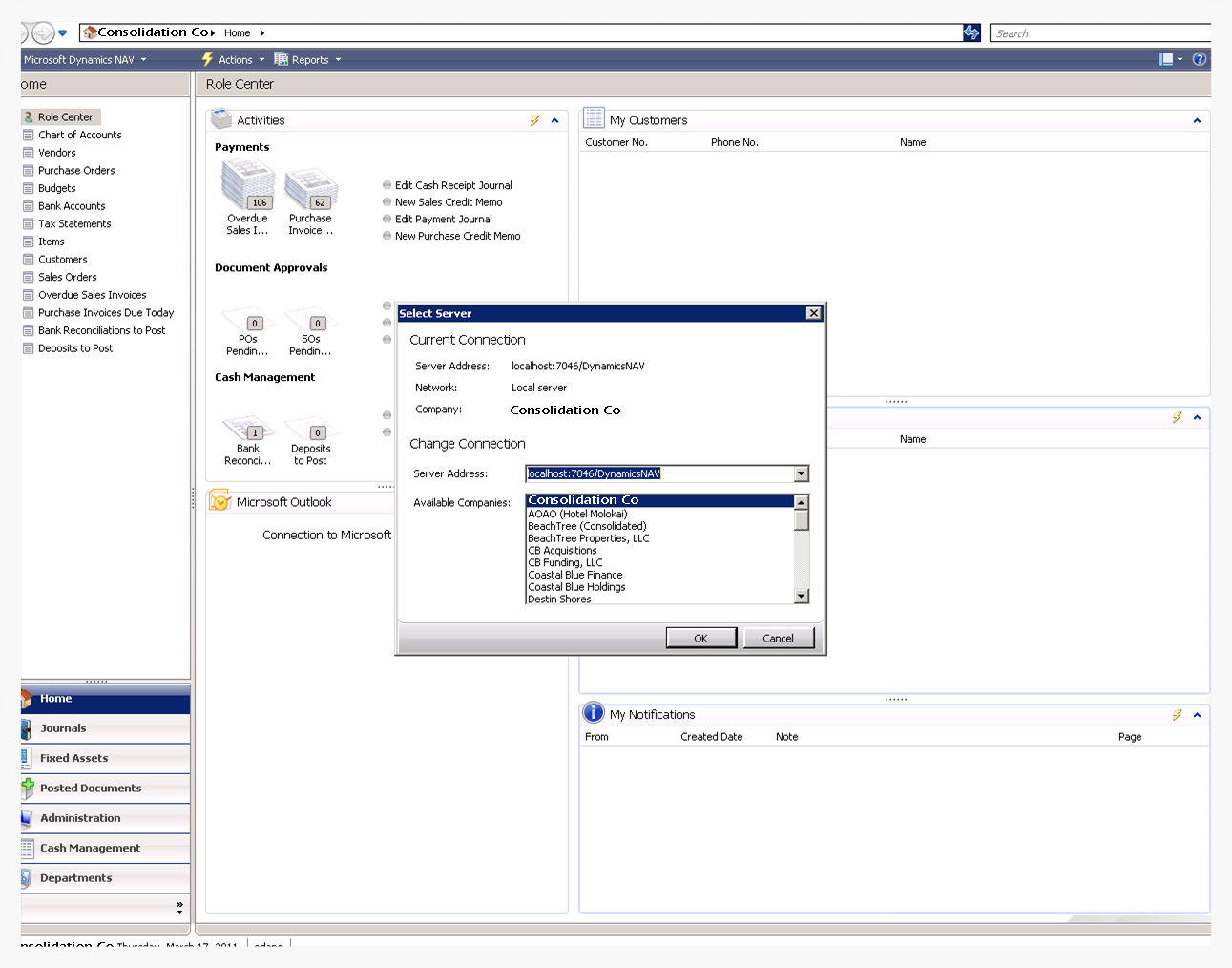This screenshot has height=968, width=1232.
Task: Expand the Home breadcrumb arrow
Action: click(262, 33)
